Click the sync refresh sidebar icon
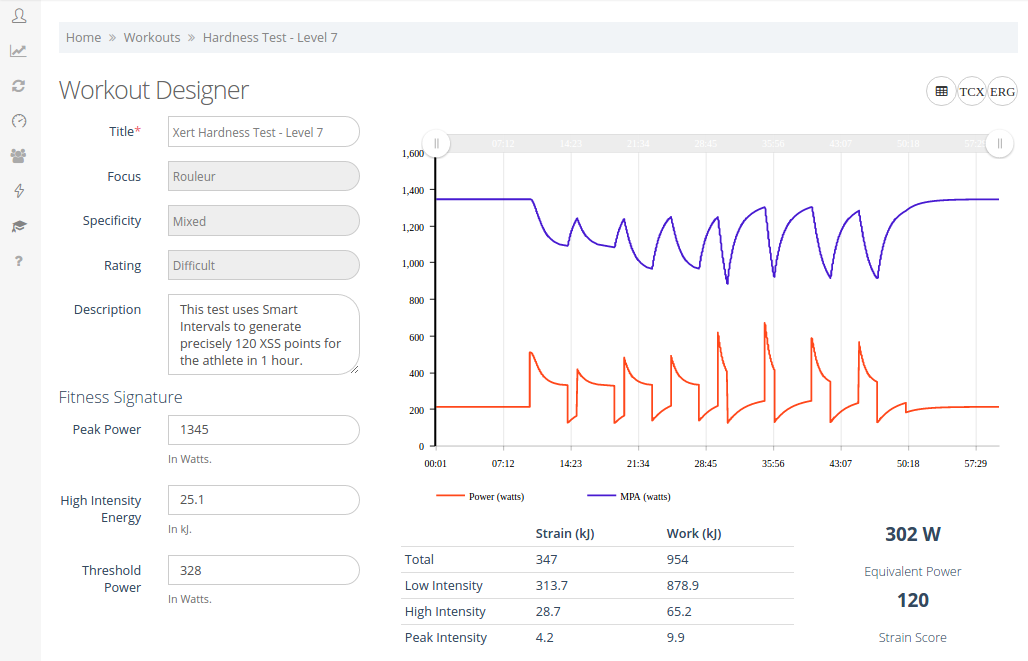1028x661 pixels. point(18,86)
